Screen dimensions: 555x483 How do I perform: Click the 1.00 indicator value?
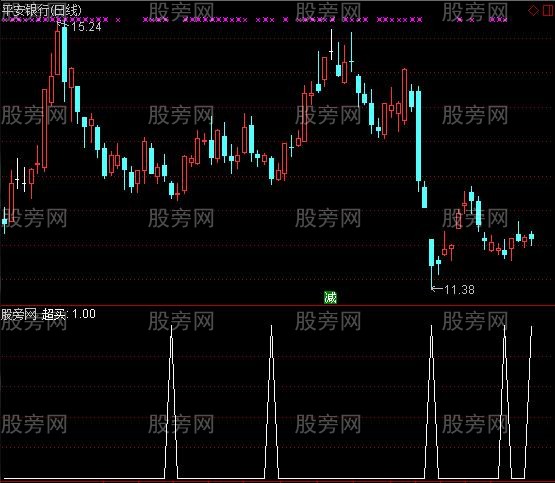pyautogui.click(x=84, y=314)
